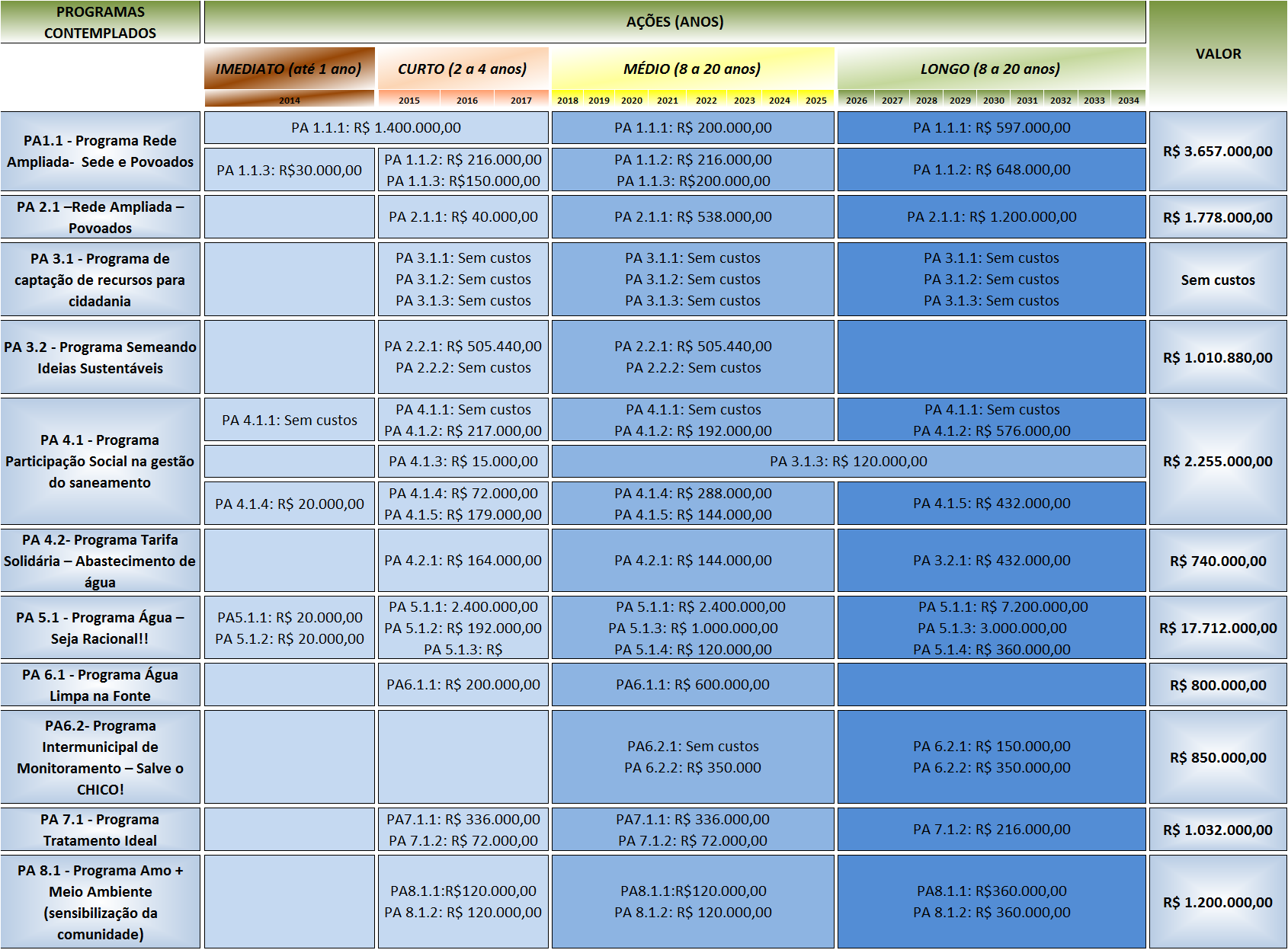Click PA 4.1 Participação Social row label
Screen dimensions: 1288x950
100,462
